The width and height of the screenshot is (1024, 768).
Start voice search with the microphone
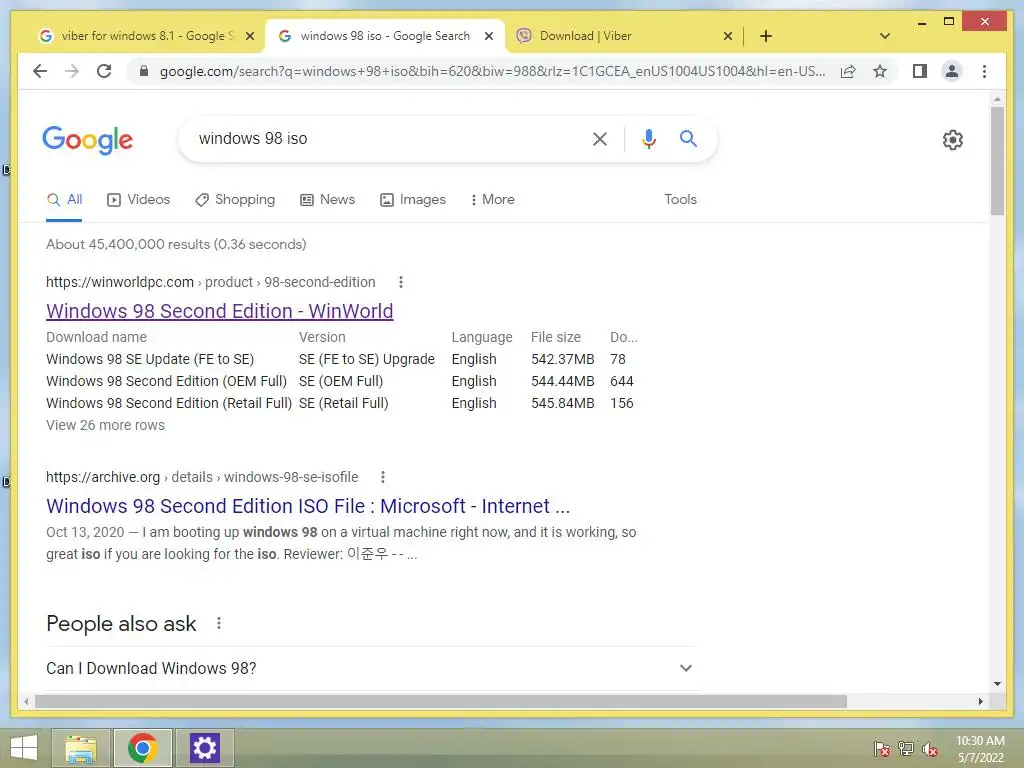[x=648, y=138]
